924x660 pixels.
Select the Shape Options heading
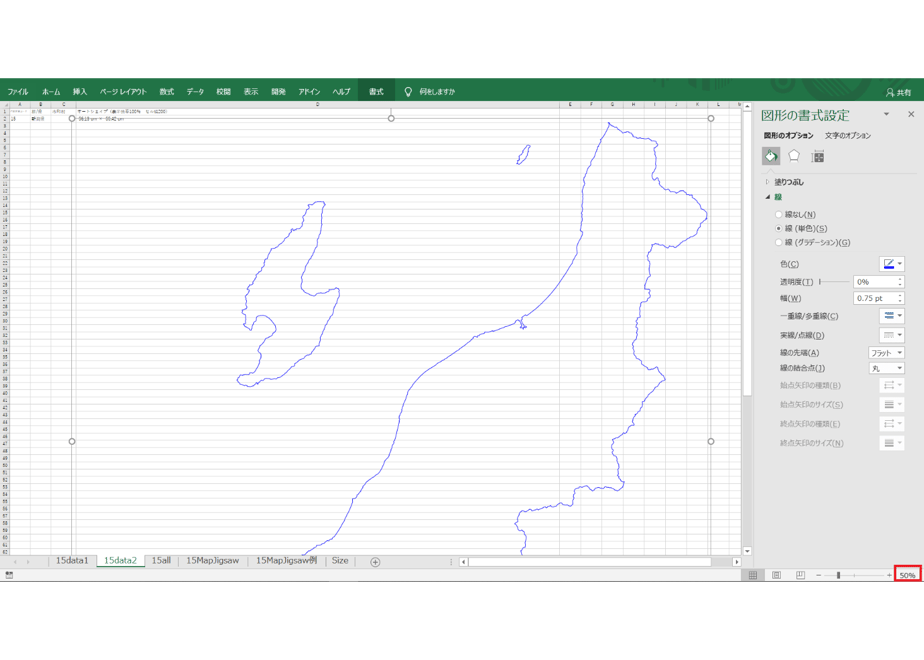pos(788,136)
